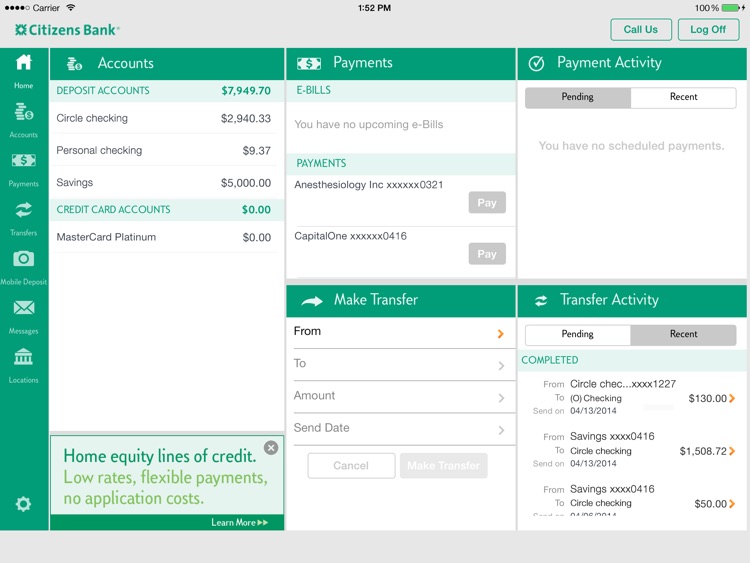Viewport: 750px width, 563px height.
Task: Click the Payment Activity checkmark icon
Action: click(x=536, y=63)
